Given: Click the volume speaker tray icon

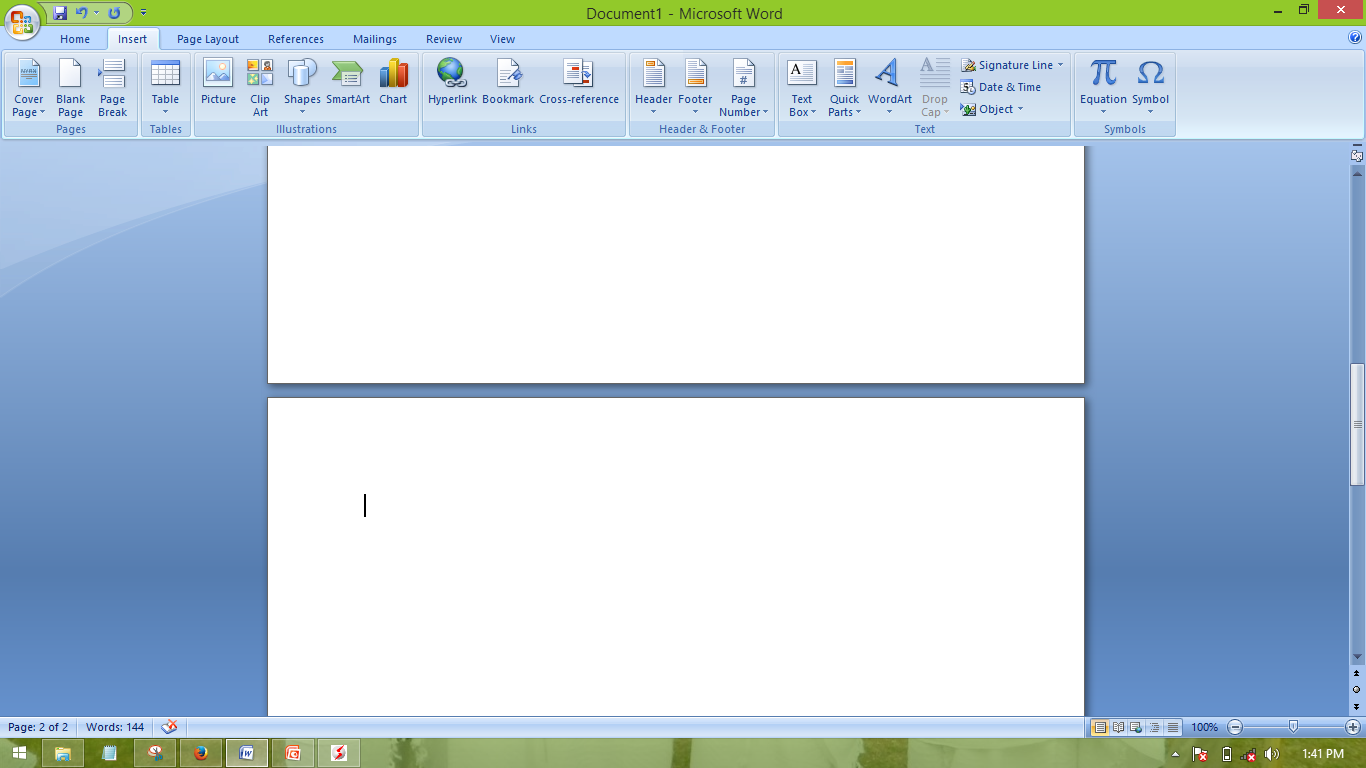Looking at the screenshot, I should 1272,754.
